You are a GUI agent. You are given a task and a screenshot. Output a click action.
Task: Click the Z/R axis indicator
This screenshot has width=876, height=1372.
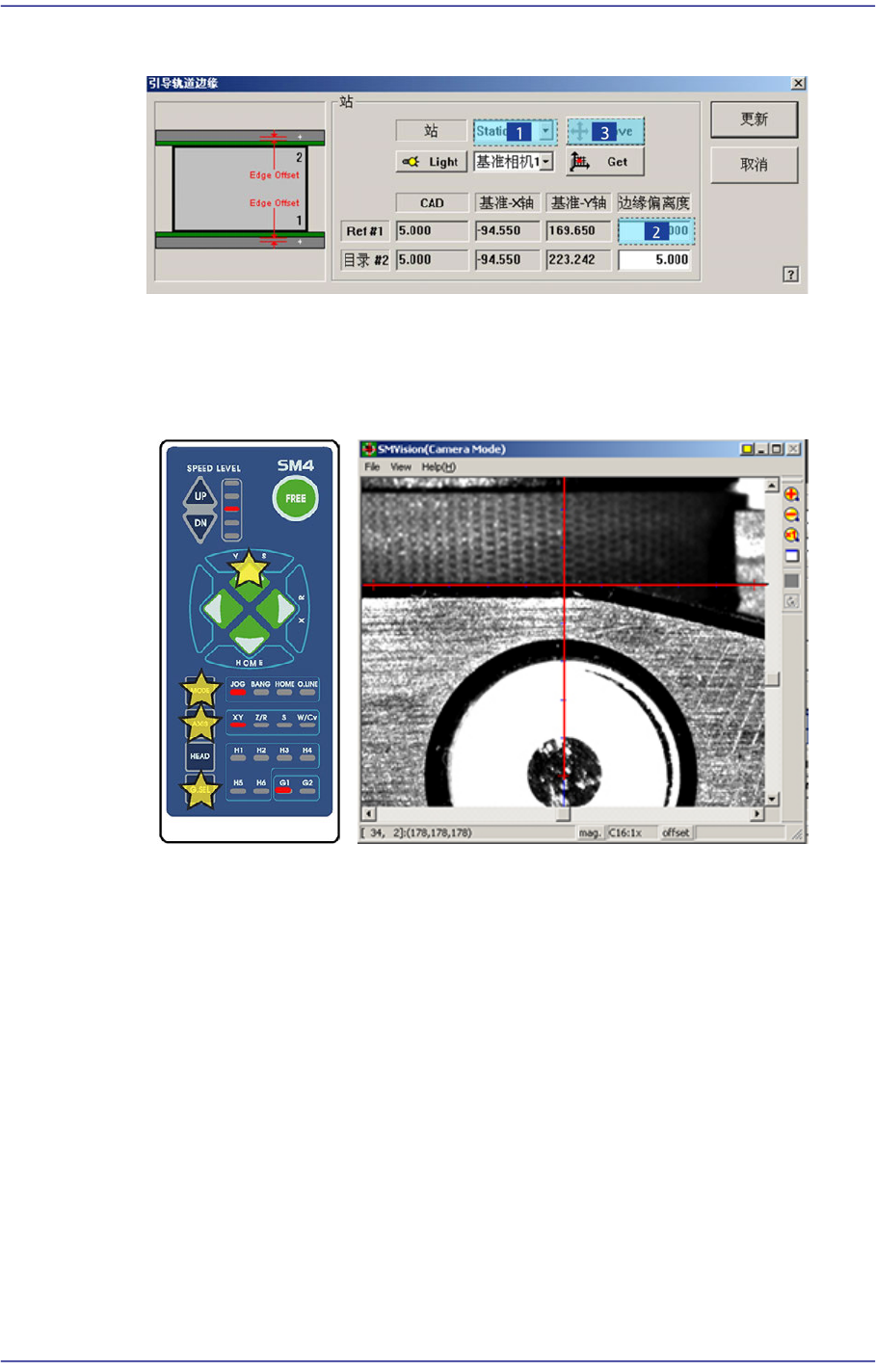point(261,721)
